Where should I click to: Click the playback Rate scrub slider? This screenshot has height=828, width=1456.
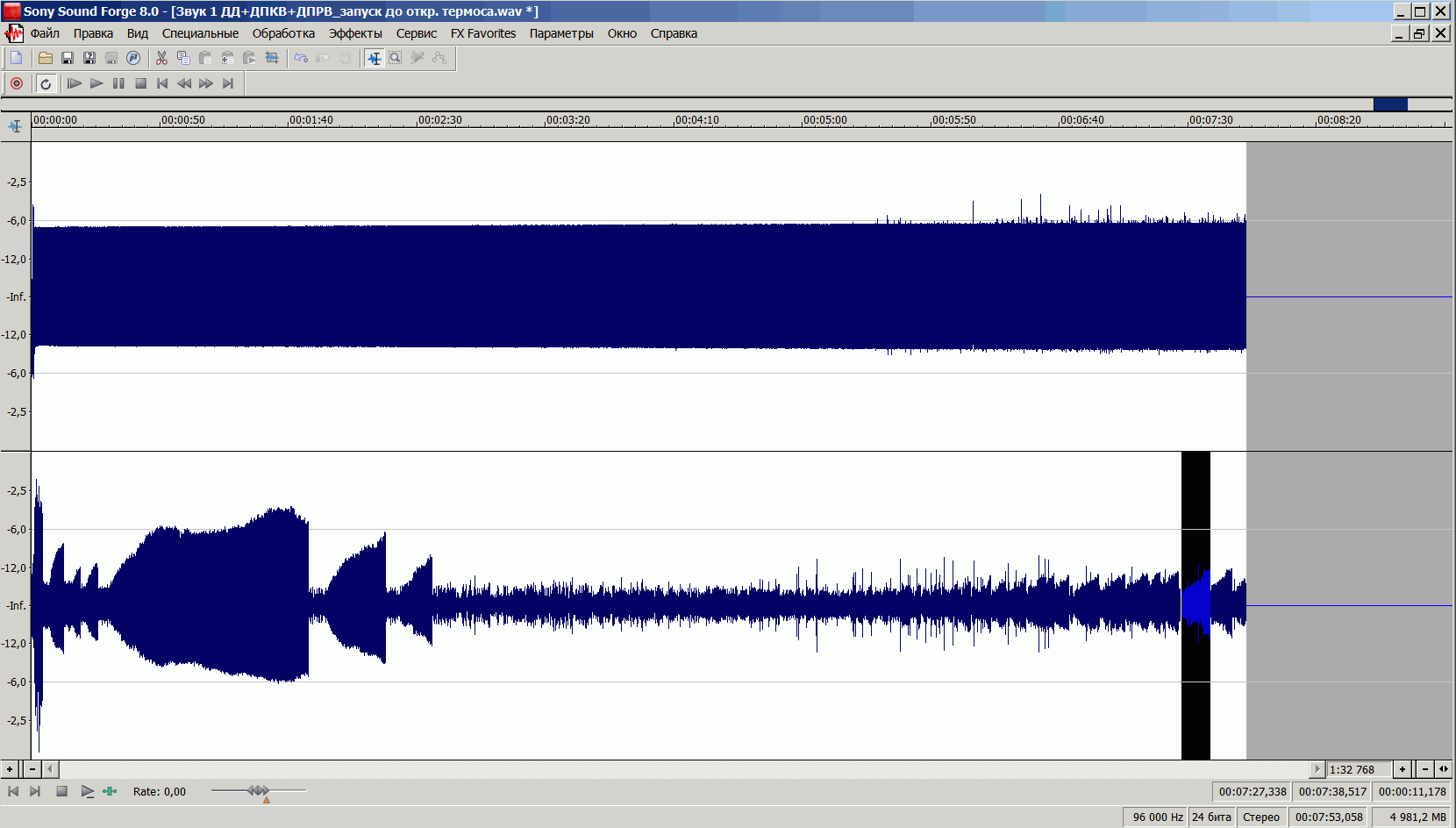click(x=259, y=791)
